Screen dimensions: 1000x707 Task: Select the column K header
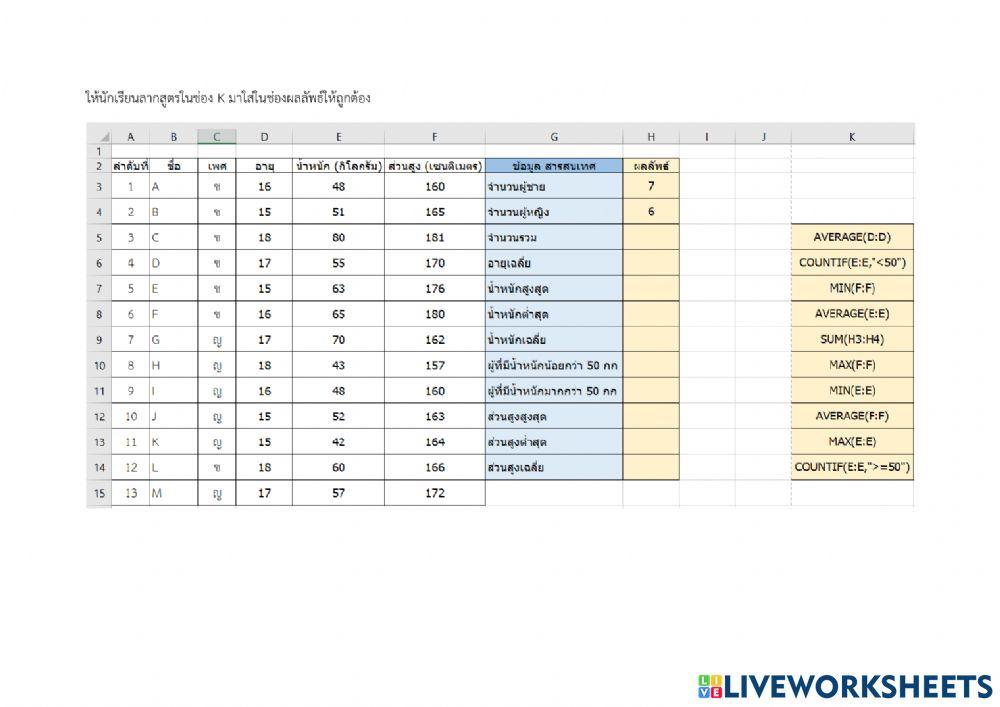(x=851, y=137)
